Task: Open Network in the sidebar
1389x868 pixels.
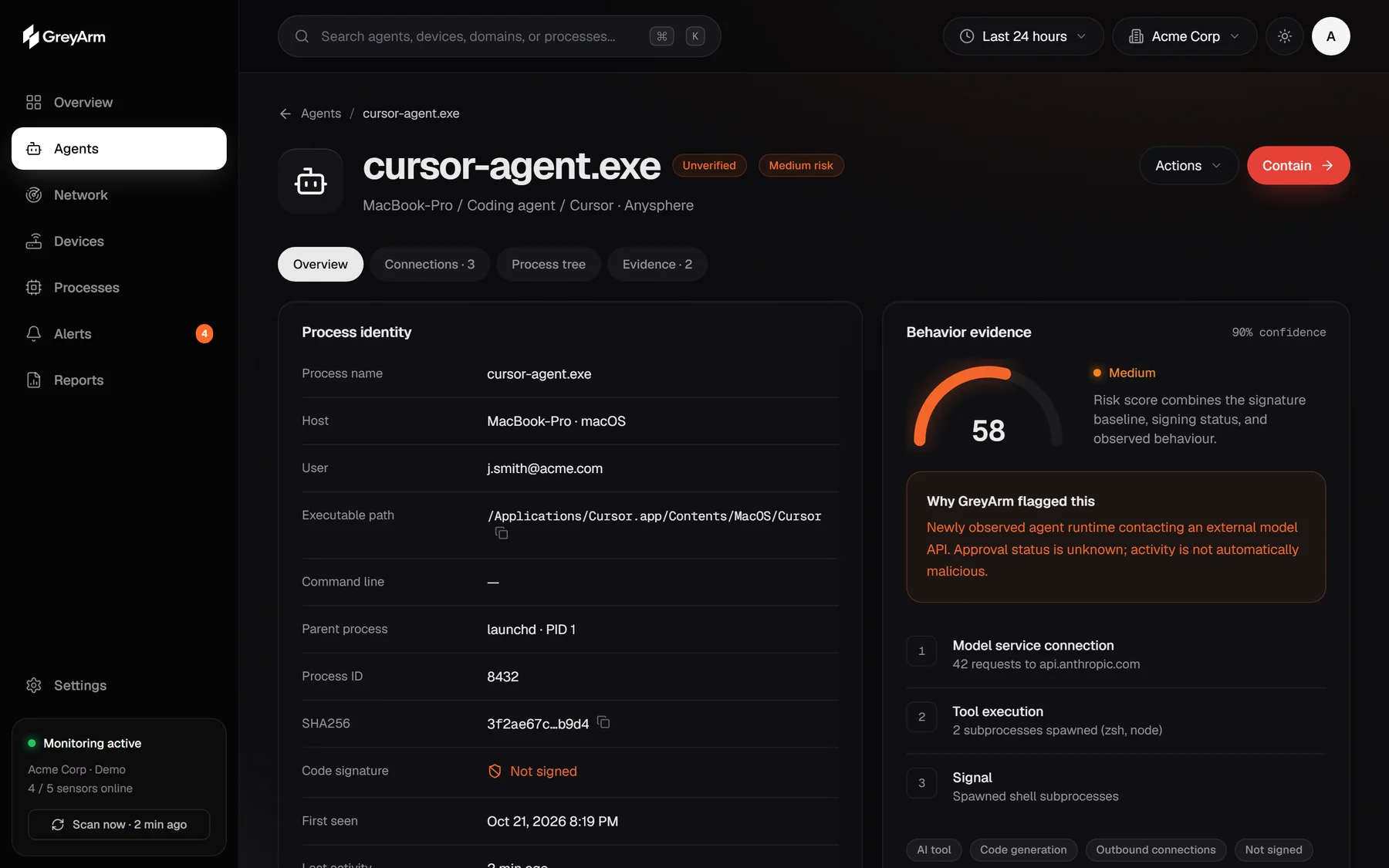Action: pyautogui.click(x=119, y=195)
